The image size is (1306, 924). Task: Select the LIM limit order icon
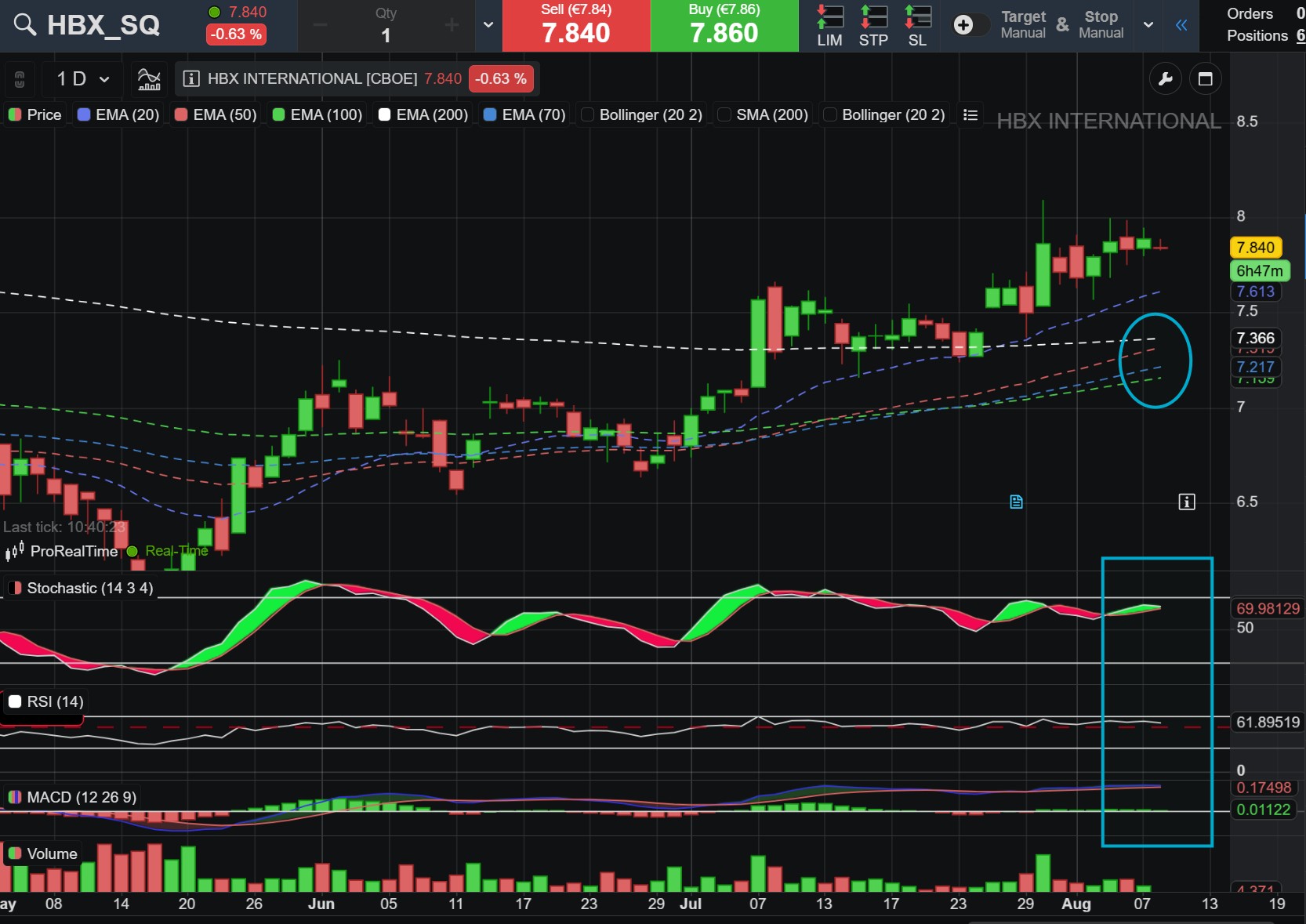[829, 26]
